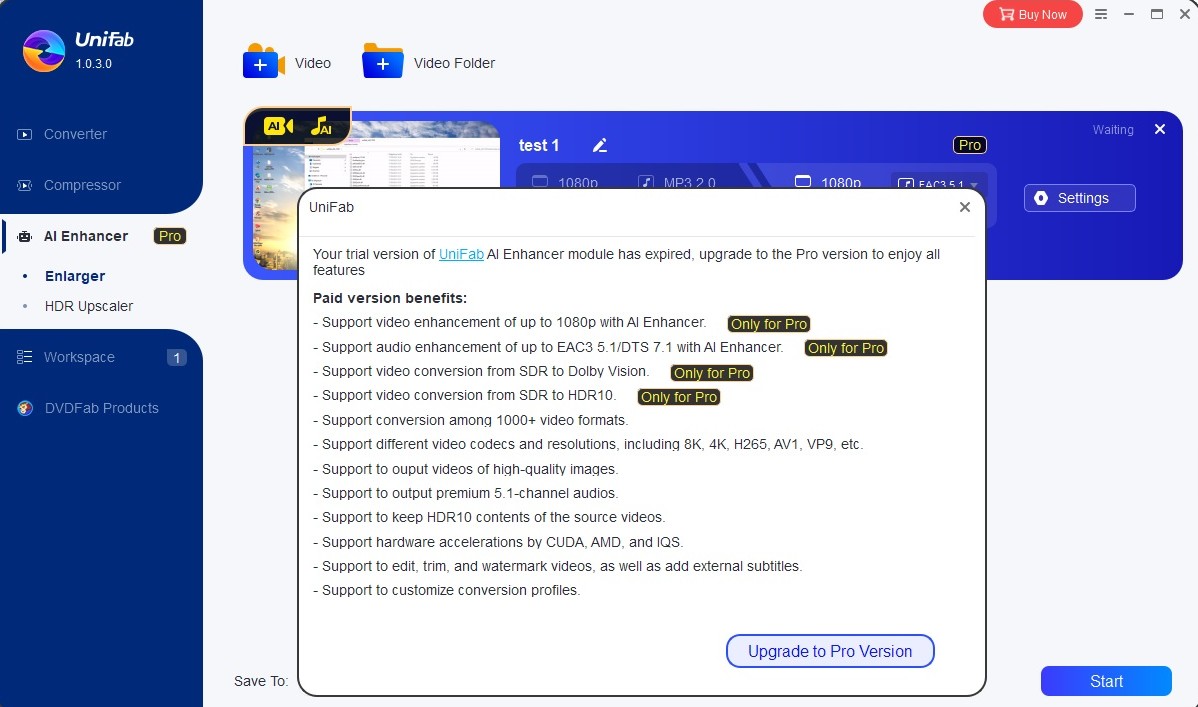Click the source MP3 2.0 audio info
Image resolution: width=1198 pixels, height=707 pixels.
677,183
